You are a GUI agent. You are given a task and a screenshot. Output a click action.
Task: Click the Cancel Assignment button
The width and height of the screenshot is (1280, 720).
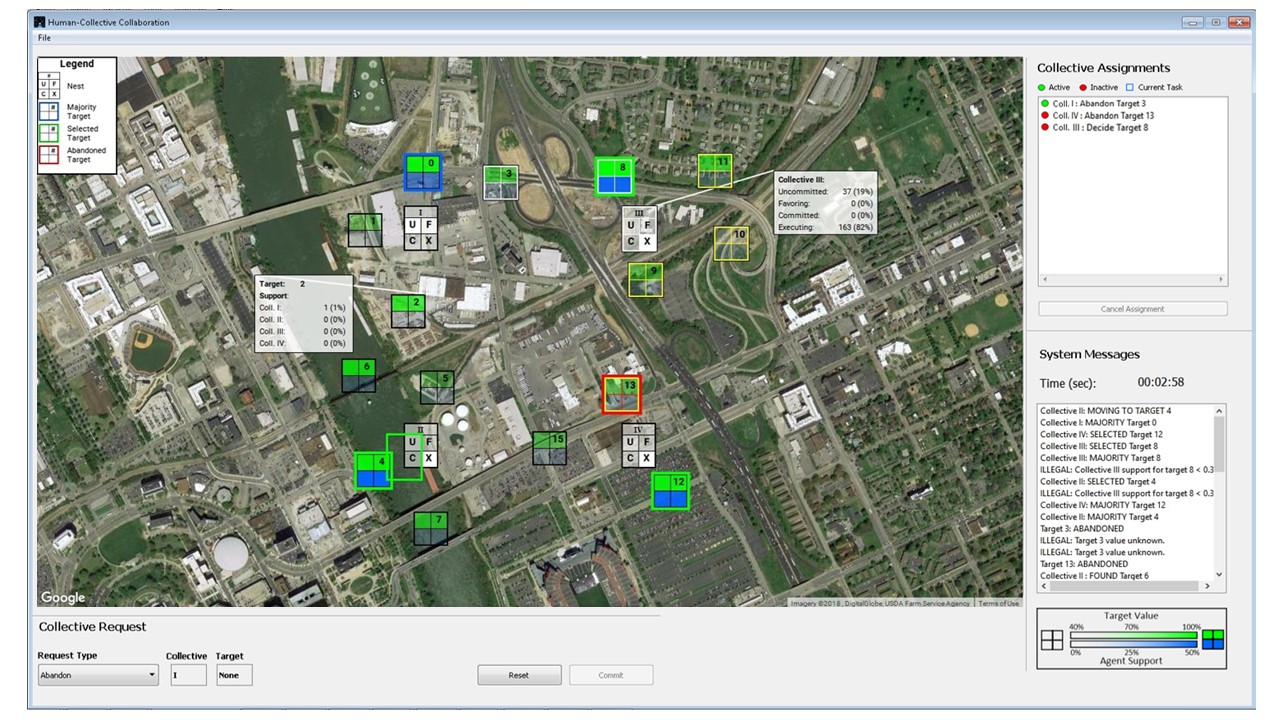coord(1132,309)
